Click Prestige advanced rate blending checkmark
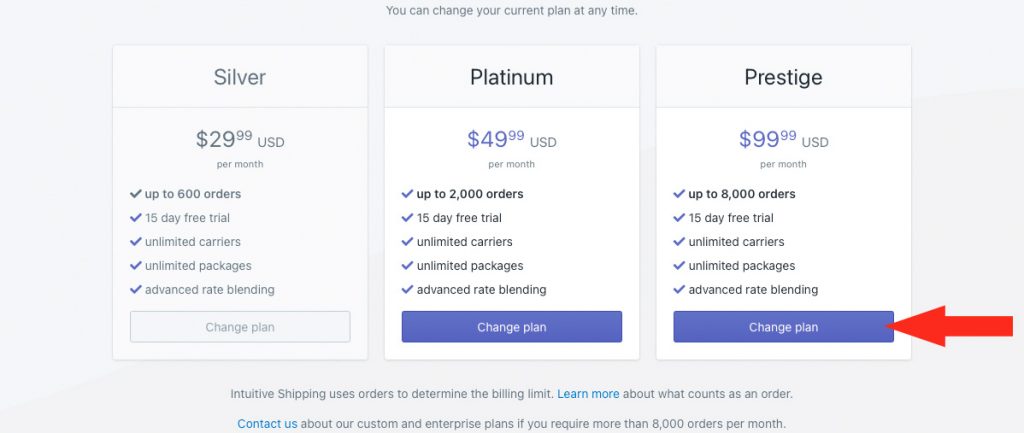The image size is (1024, 433). tap(679, 289)
